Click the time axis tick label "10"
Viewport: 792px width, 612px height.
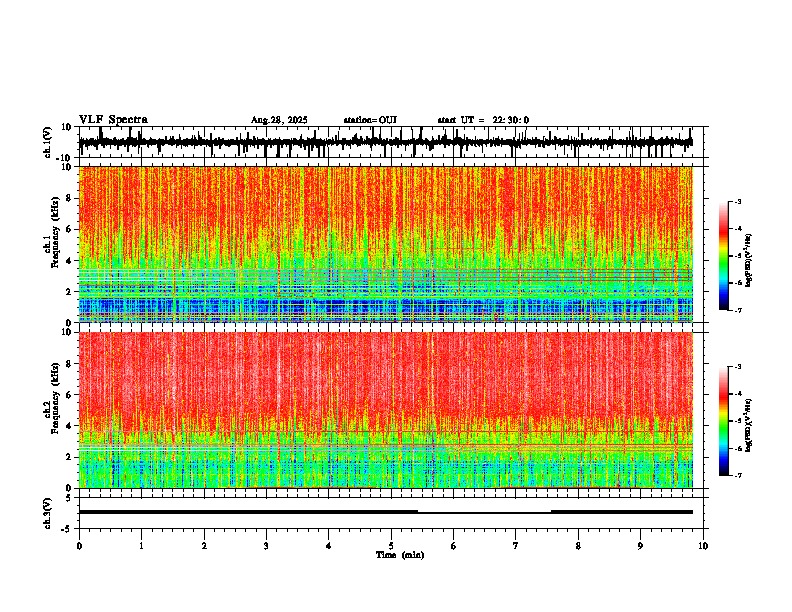(703, 546)
